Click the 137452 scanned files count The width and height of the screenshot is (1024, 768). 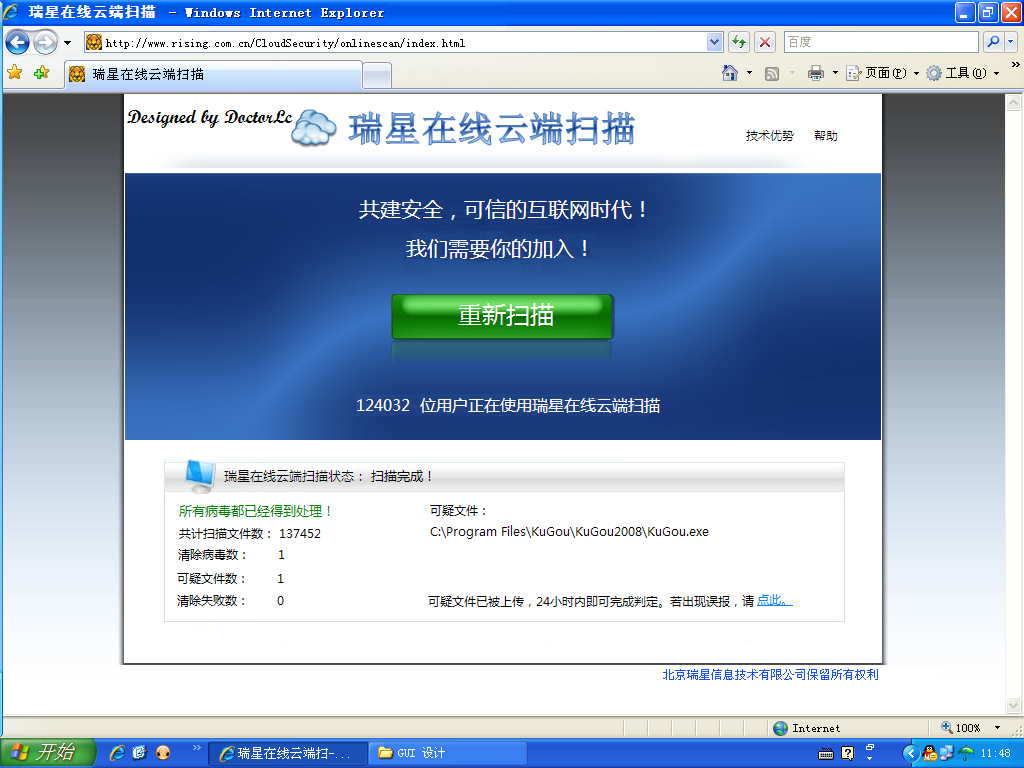[x=300, y=534]
